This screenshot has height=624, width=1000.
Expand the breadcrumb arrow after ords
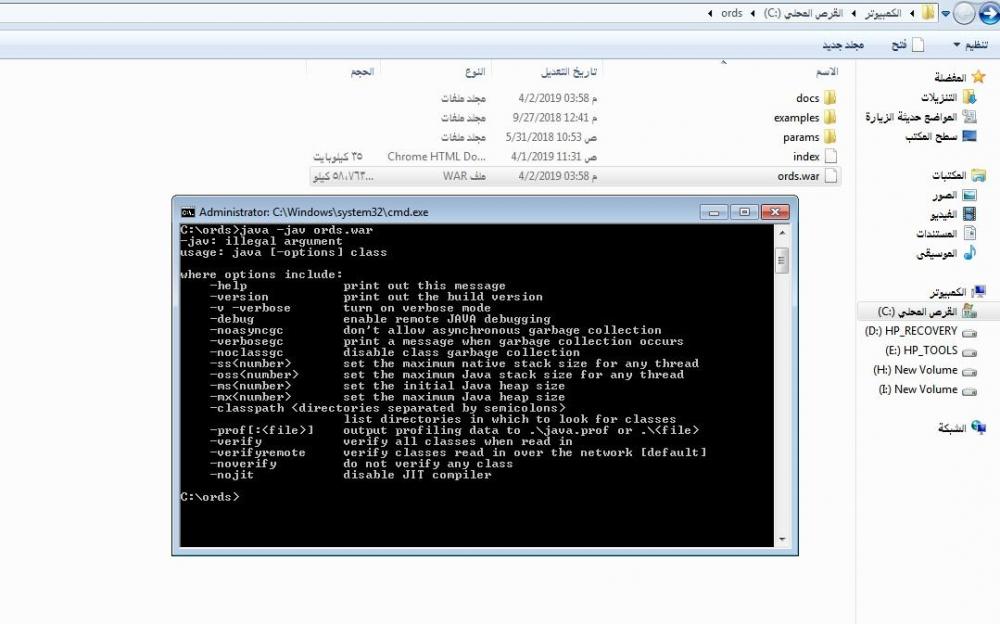tap(710, 14)
